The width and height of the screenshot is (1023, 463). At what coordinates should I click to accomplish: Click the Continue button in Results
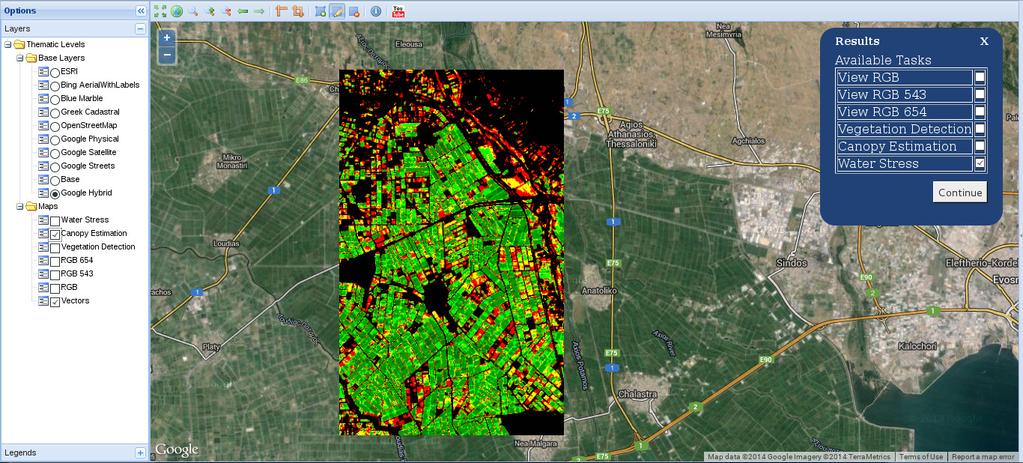(960, 192)
